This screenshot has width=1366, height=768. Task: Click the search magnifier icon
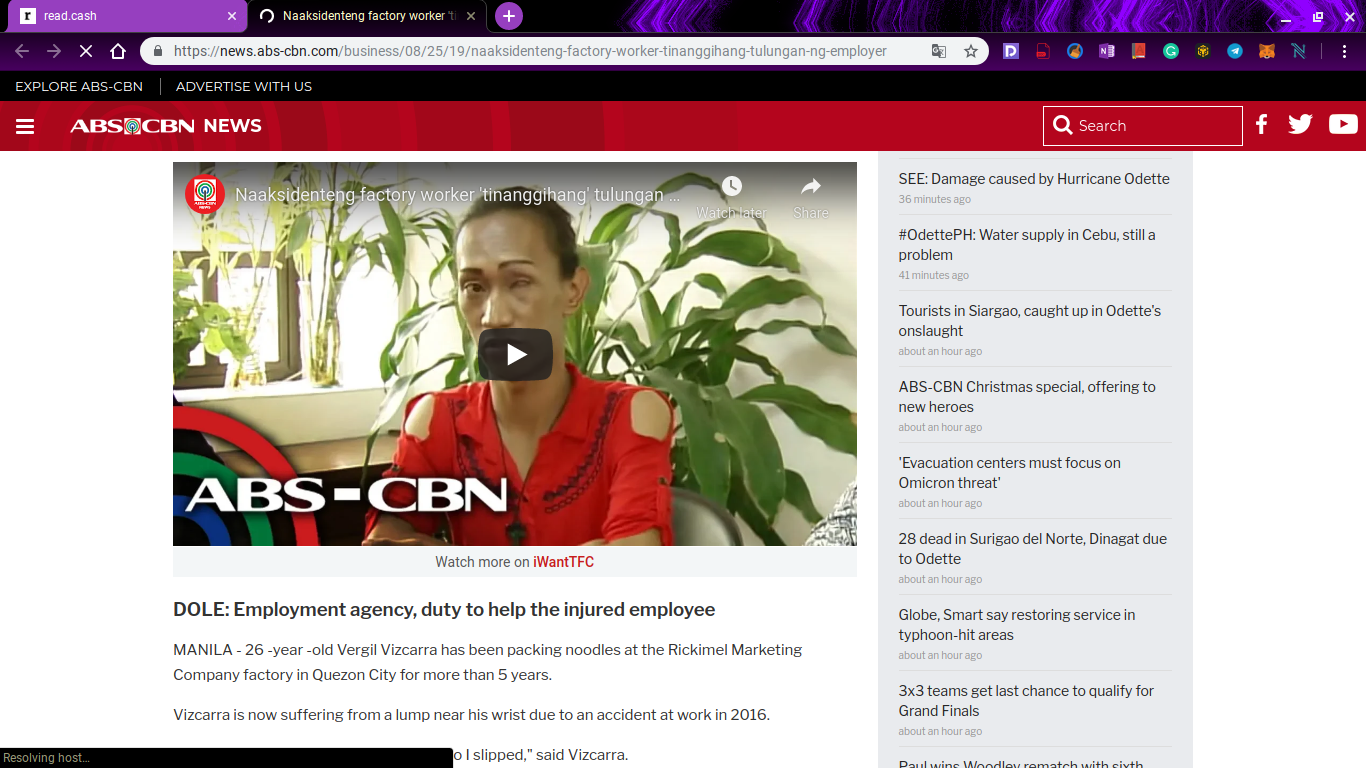pyautogui.click(x=1062, y=126)
